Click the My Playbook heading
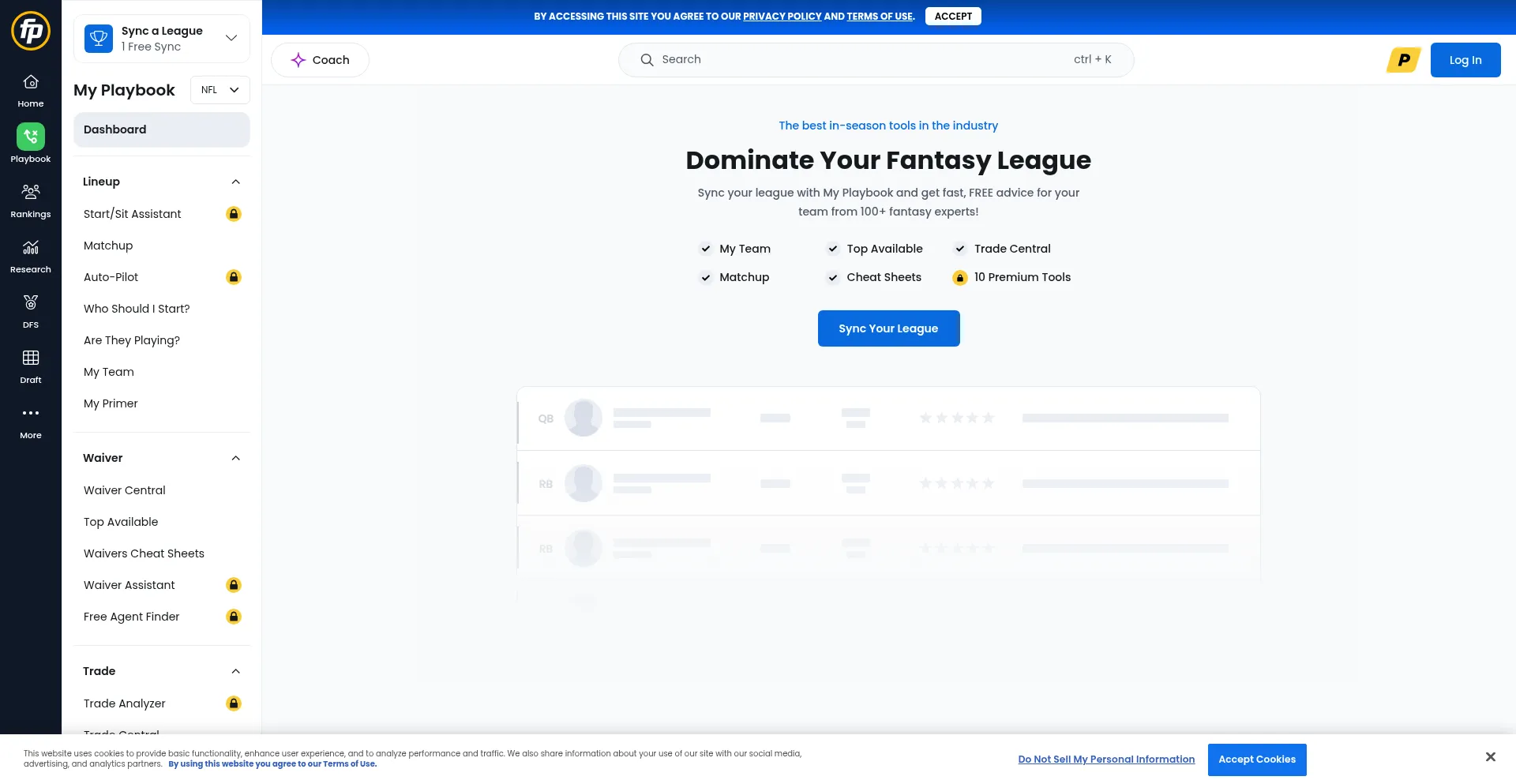This screenshot has width=1516, height=784. click(124, 90)
